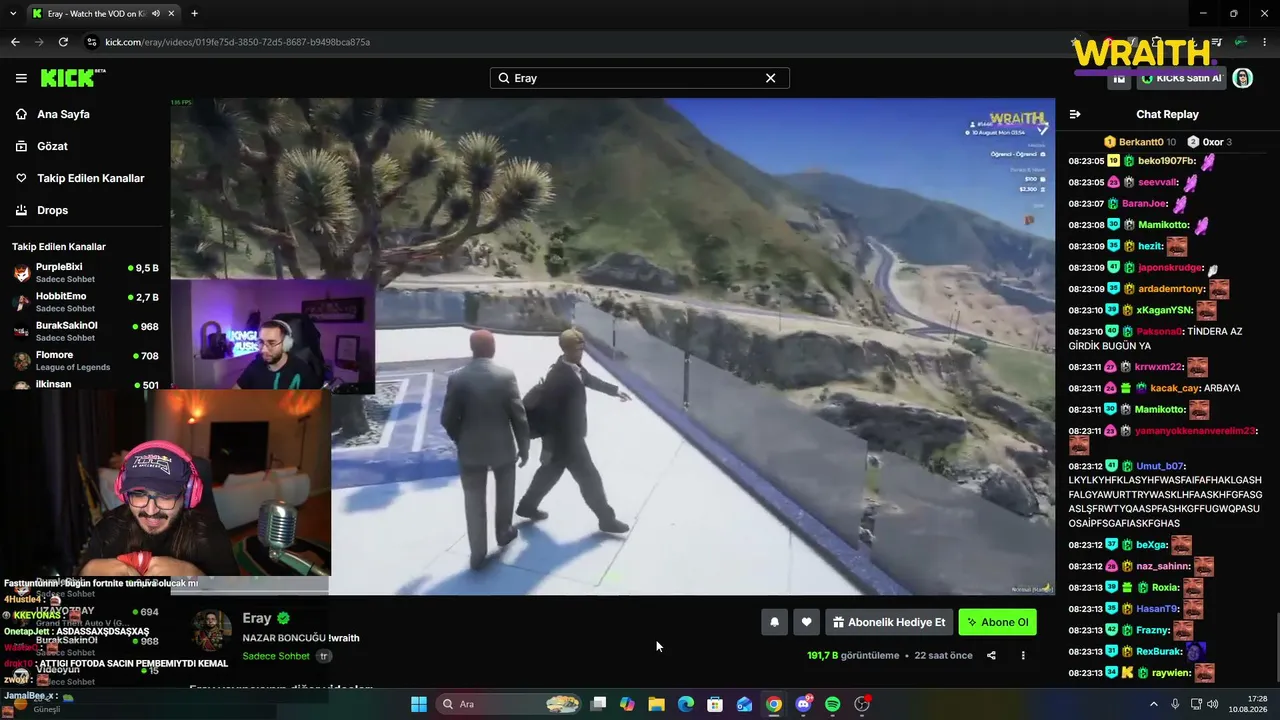Open the Chrome three-dot menu

coord(1265,42)
